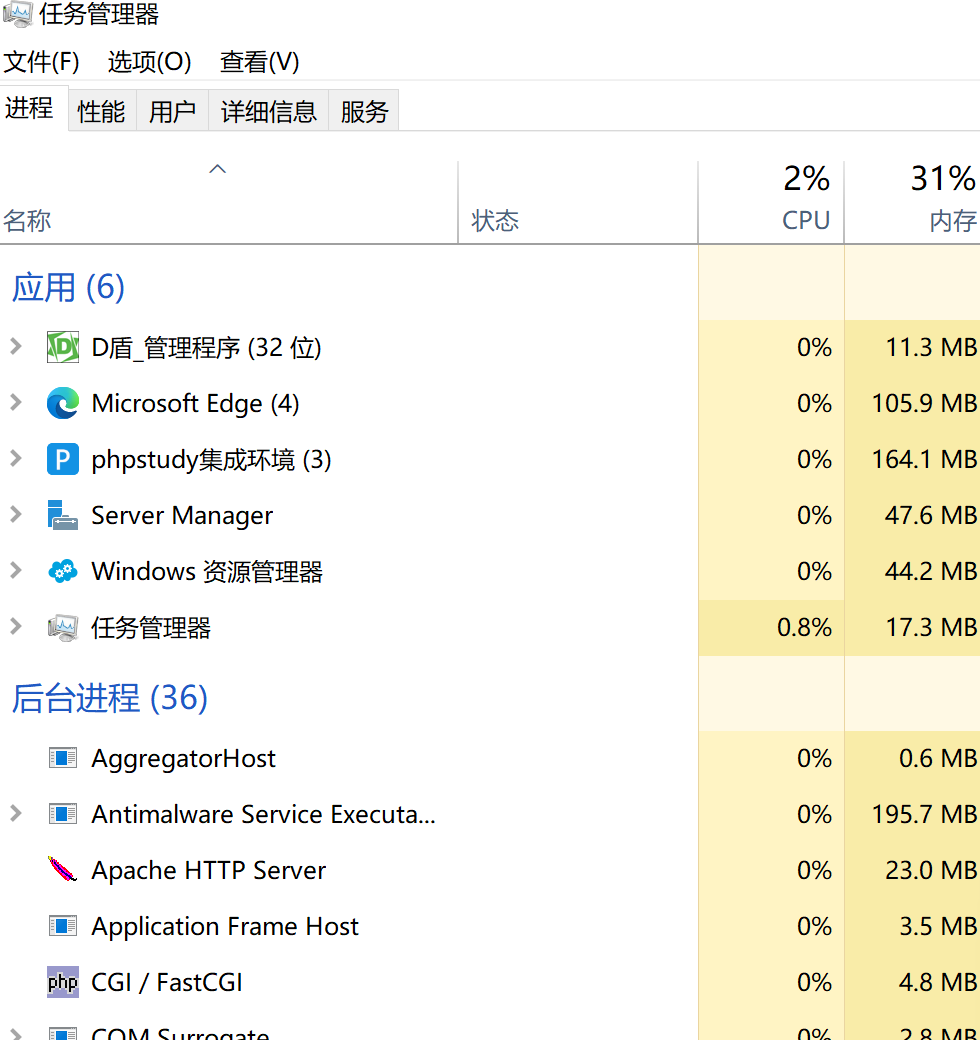The width and height of the screenshot is (980, 1040).
Task: Switch to the 服务 tab
Action: (364, 111)
